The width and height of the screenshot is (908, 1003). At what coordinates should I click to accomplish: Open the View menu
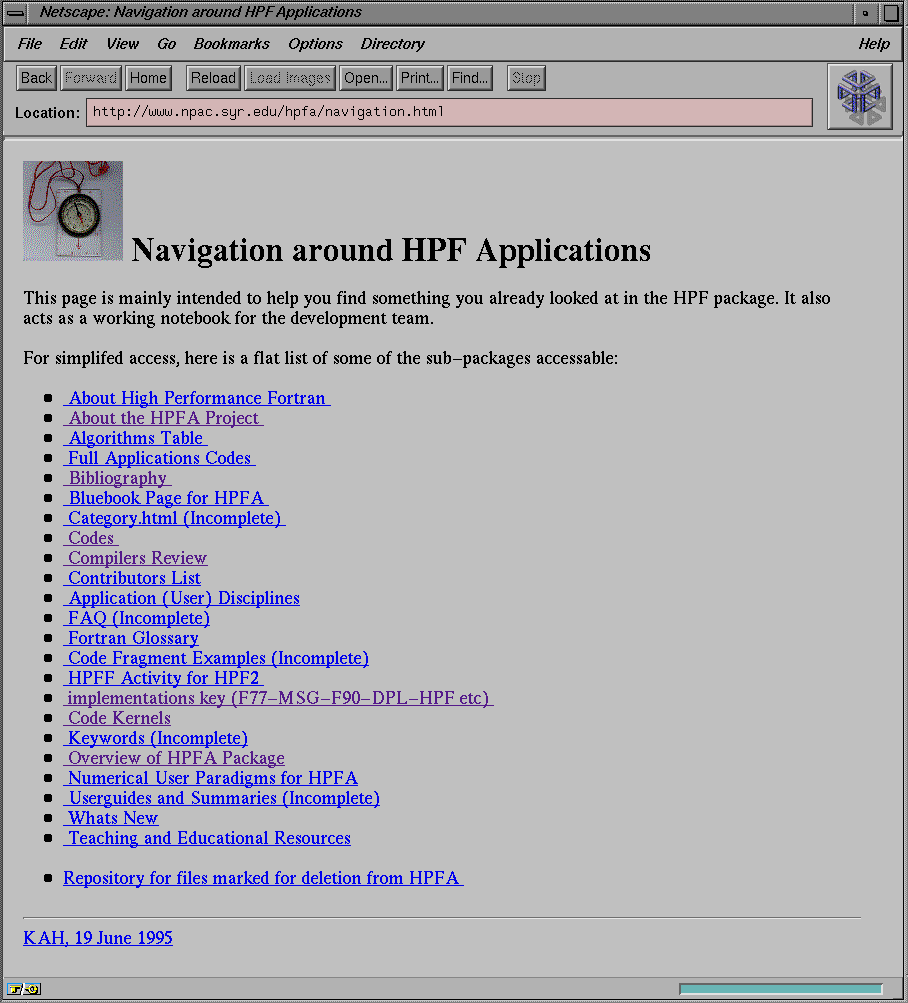click(x=122, y=43)
